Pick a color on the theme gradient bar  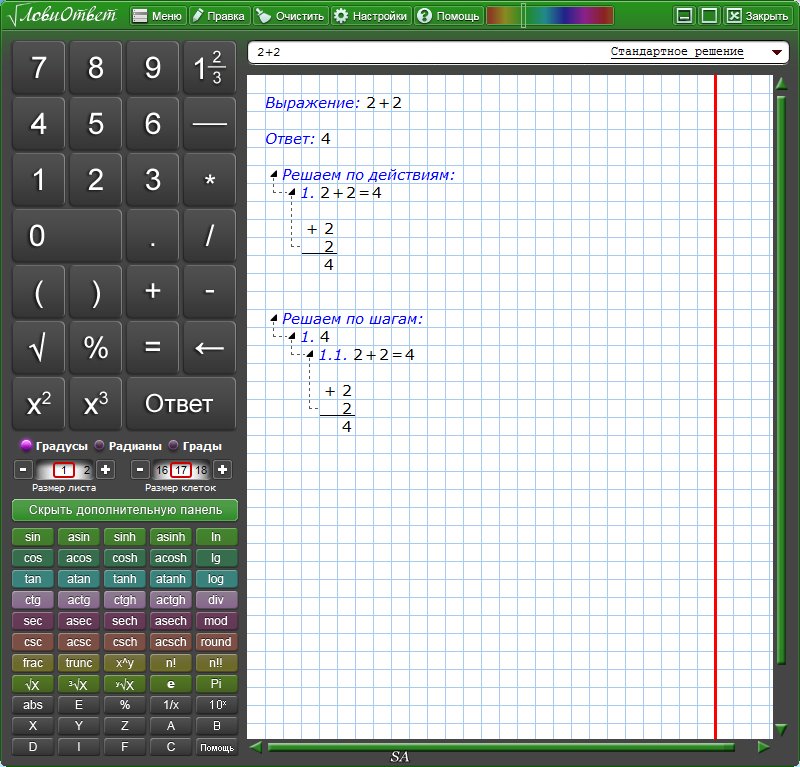tap(550, 16)
